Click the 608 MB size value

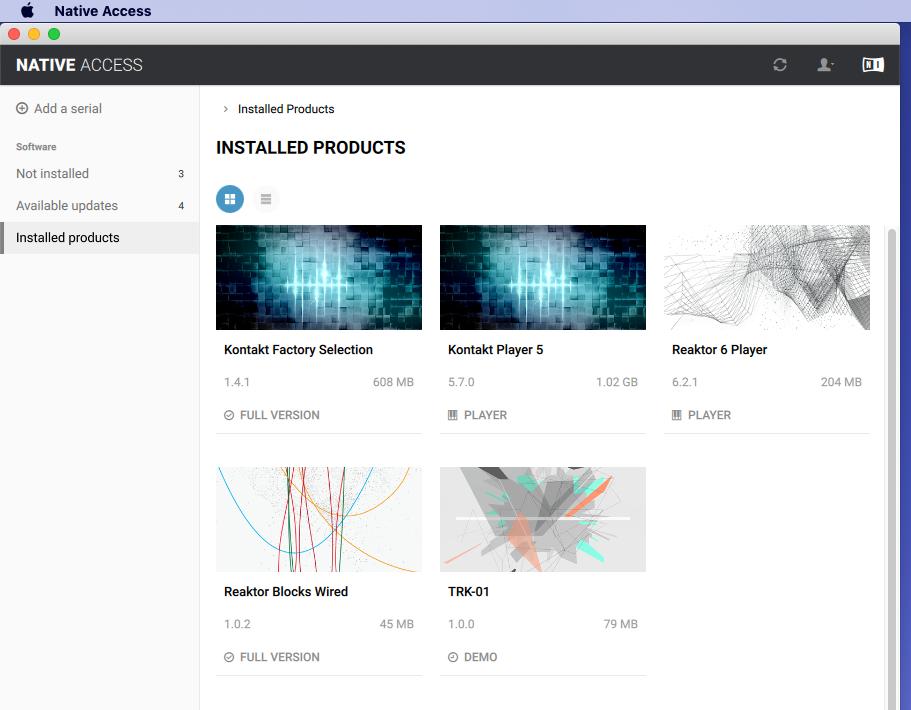(x=393, y=382)
